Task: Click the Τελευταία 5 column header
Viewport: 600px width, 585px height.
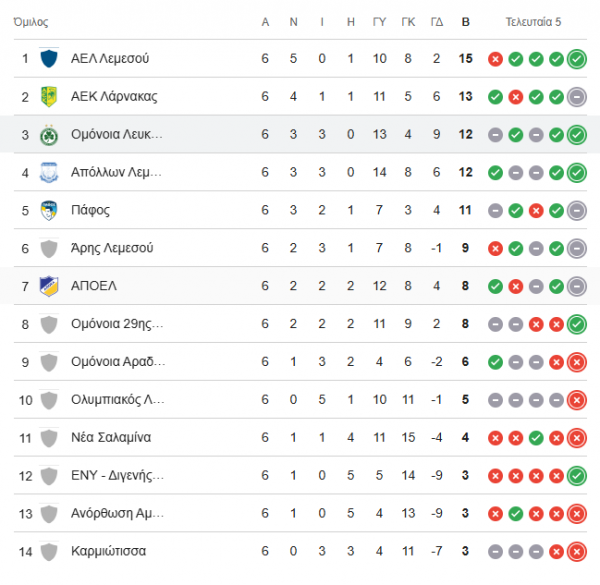Action: tap(533, 22)
